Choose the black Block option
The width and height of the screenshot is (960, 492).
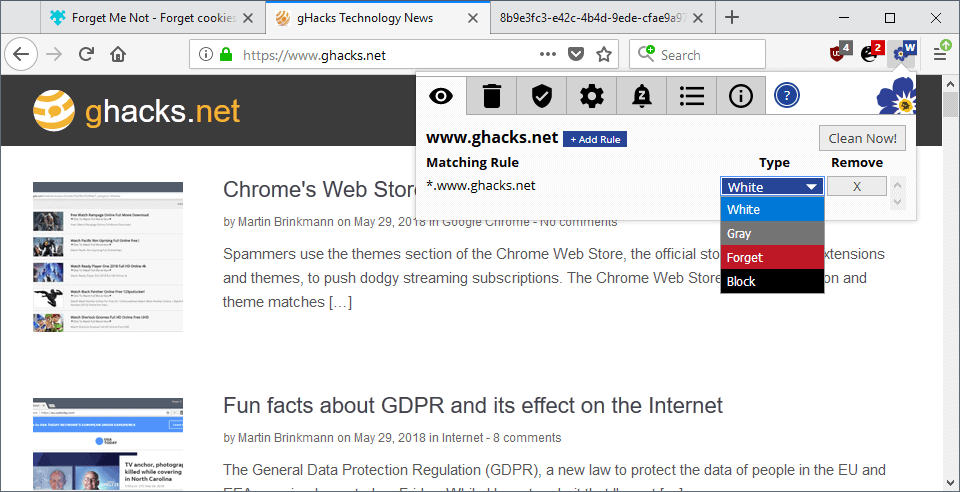pyautogui.click(x=773, y=281)
